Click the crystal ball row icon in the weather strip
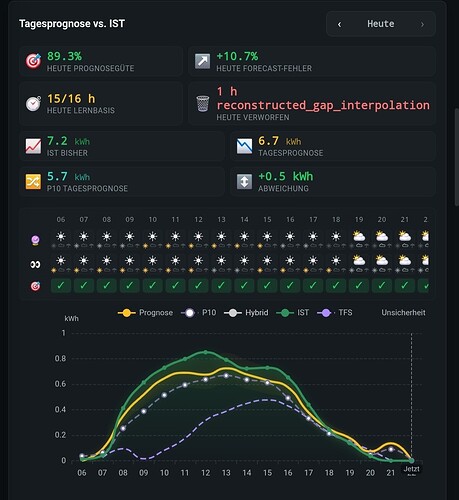 (35, 240)
